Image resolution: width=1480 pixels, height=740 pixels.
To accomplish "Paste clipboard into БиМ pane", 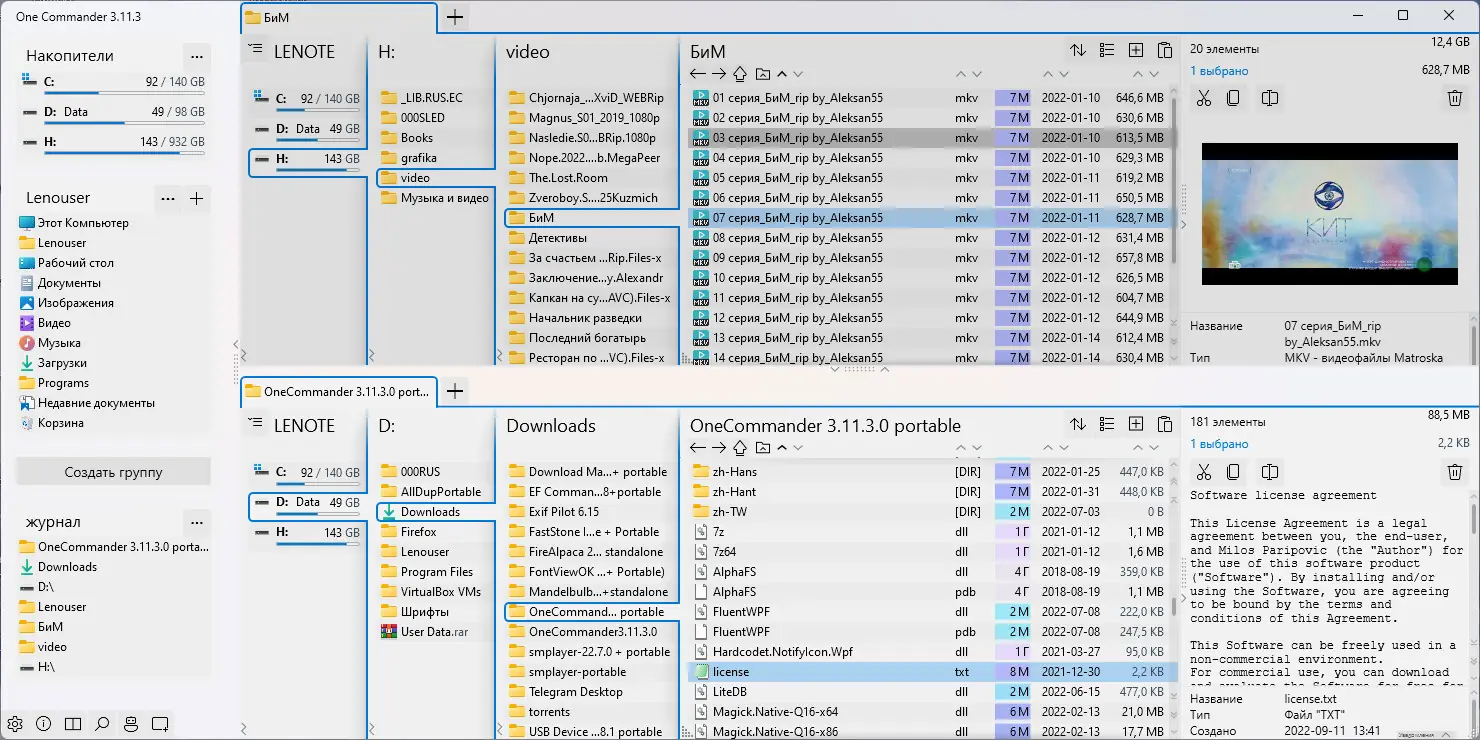I will click(1165, 50).
